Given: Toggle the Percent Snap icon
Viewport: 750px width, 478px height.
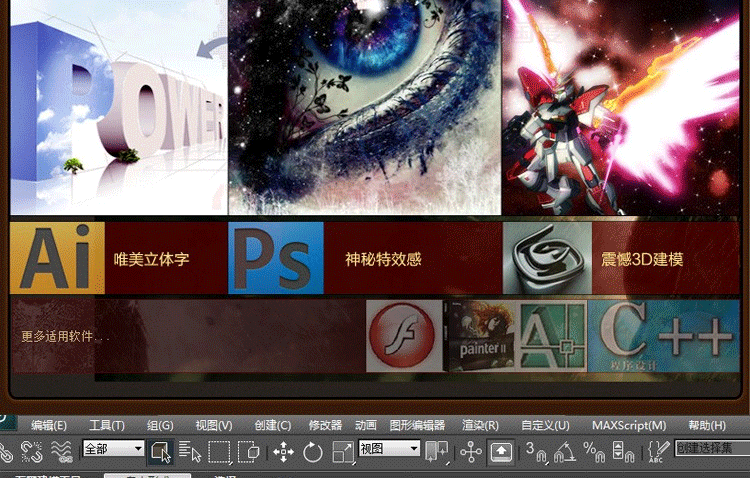Looking at the screenshot, I should [595, 451].
